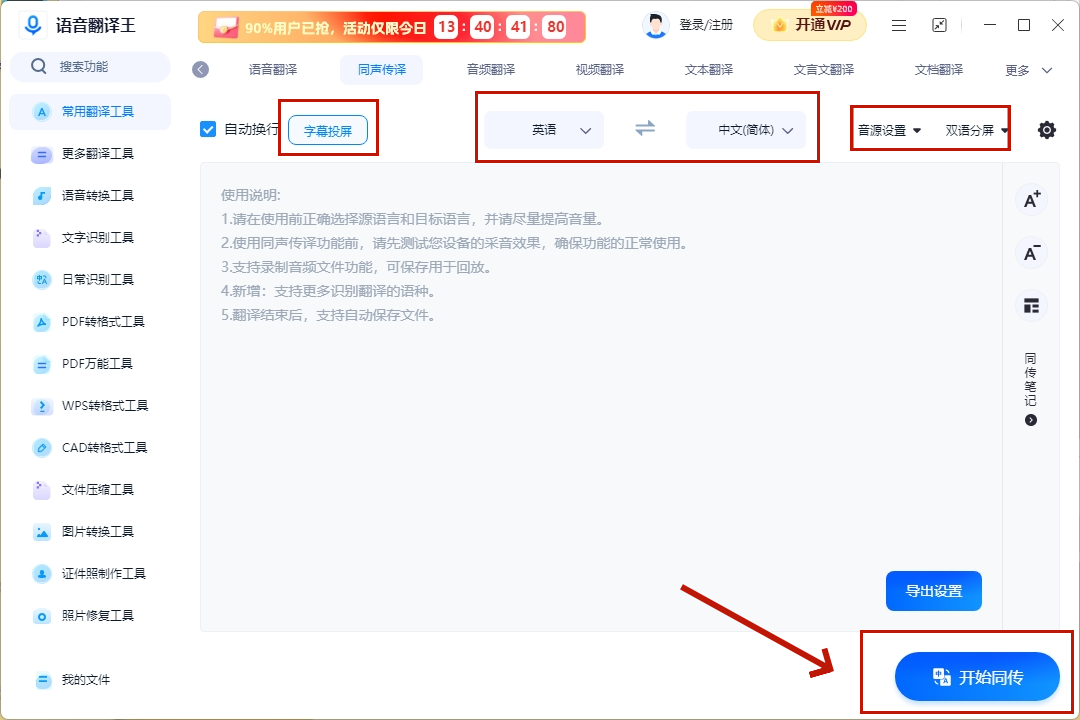Open settings via the gear icon
This screenshot has height=720, width=1080.
click(x=1046, y=130)
